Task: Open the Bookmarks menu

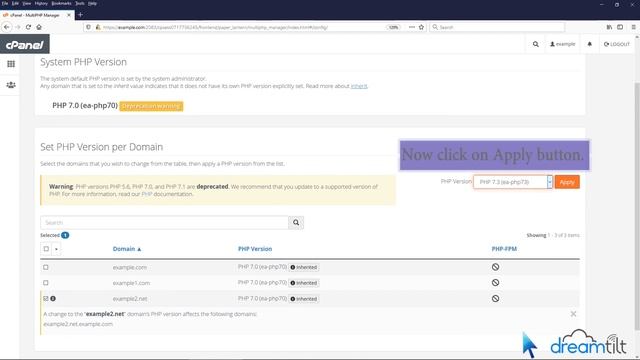Action: pyautogui.click(x=61, y=3)
